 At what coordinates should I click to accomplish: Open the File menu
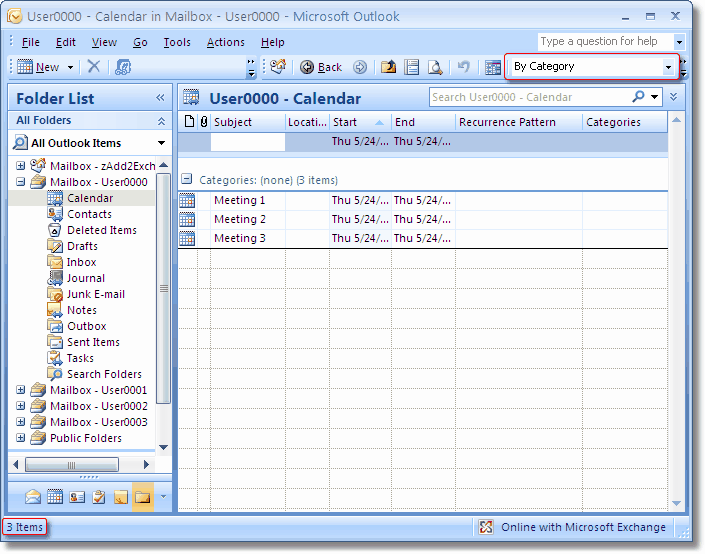[31, 42]
